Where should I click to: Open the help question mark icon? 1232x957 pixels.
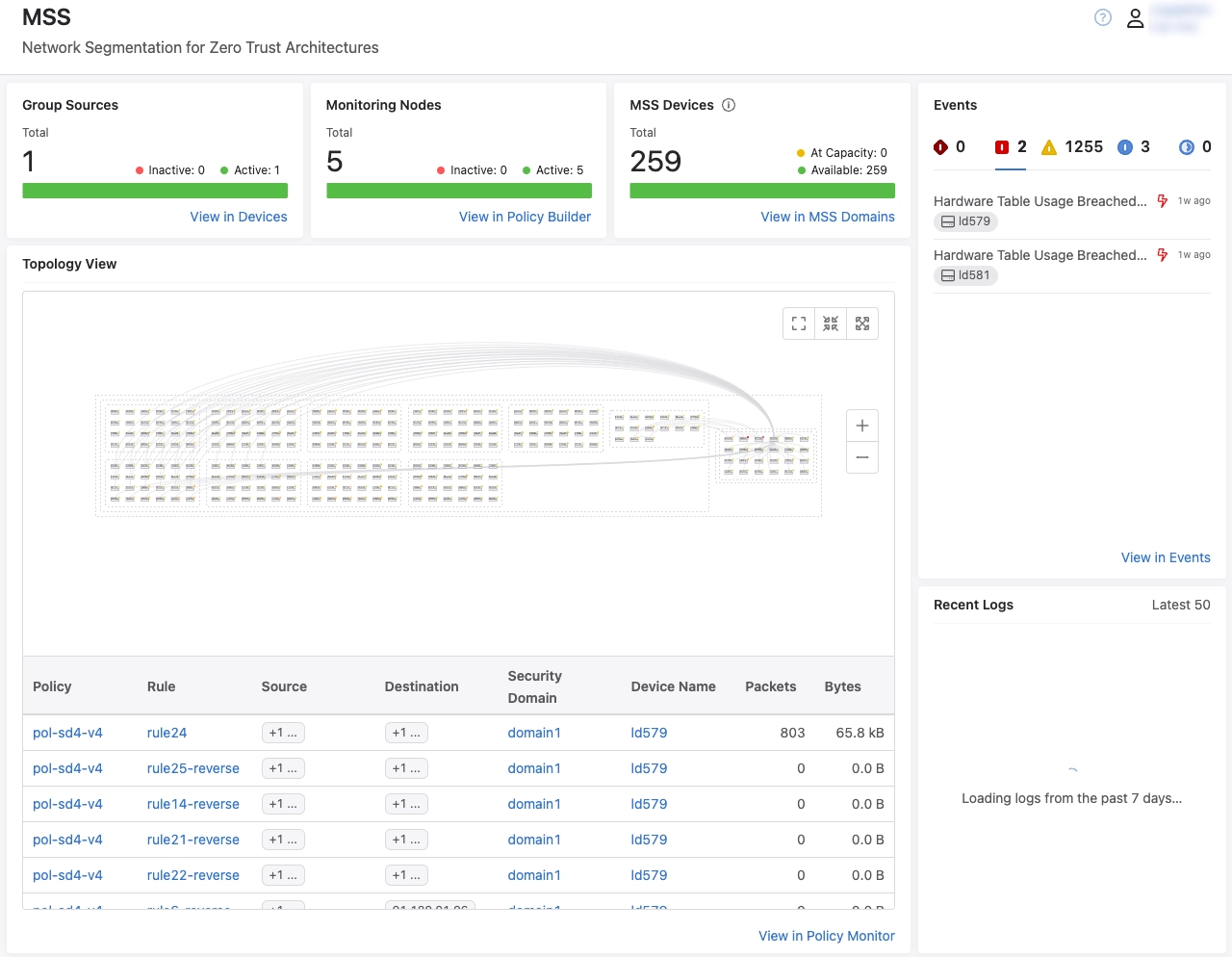click(1103, 17)
